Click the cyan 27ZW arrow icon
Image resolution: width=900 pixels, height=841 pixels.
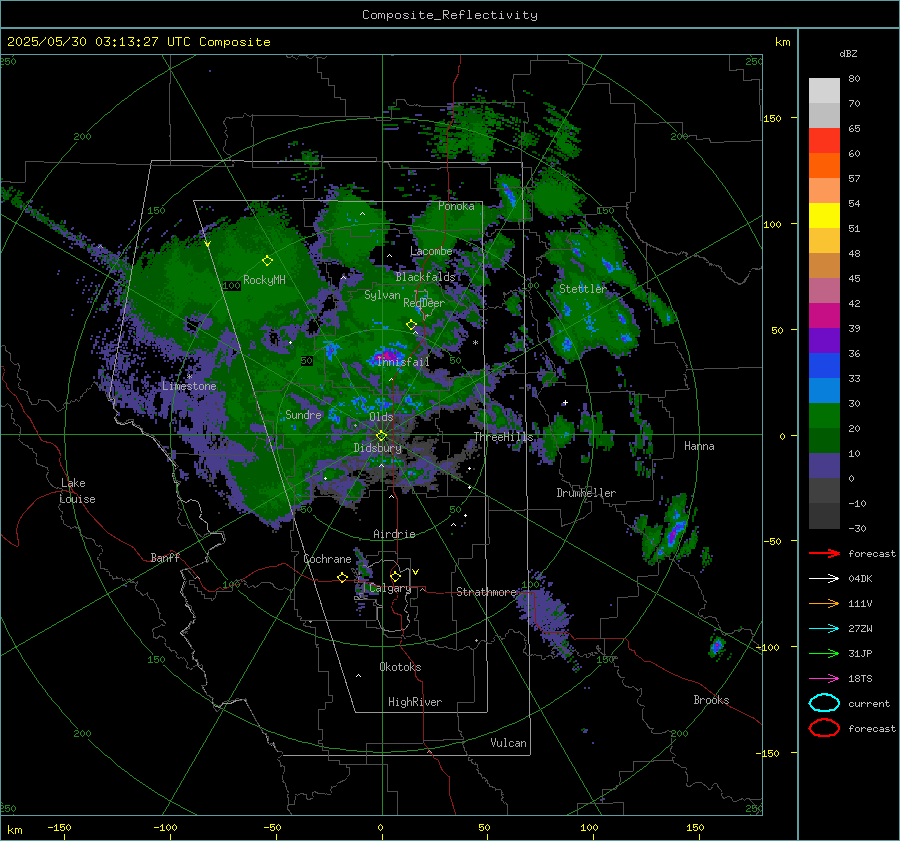click(x=824, y=629)
